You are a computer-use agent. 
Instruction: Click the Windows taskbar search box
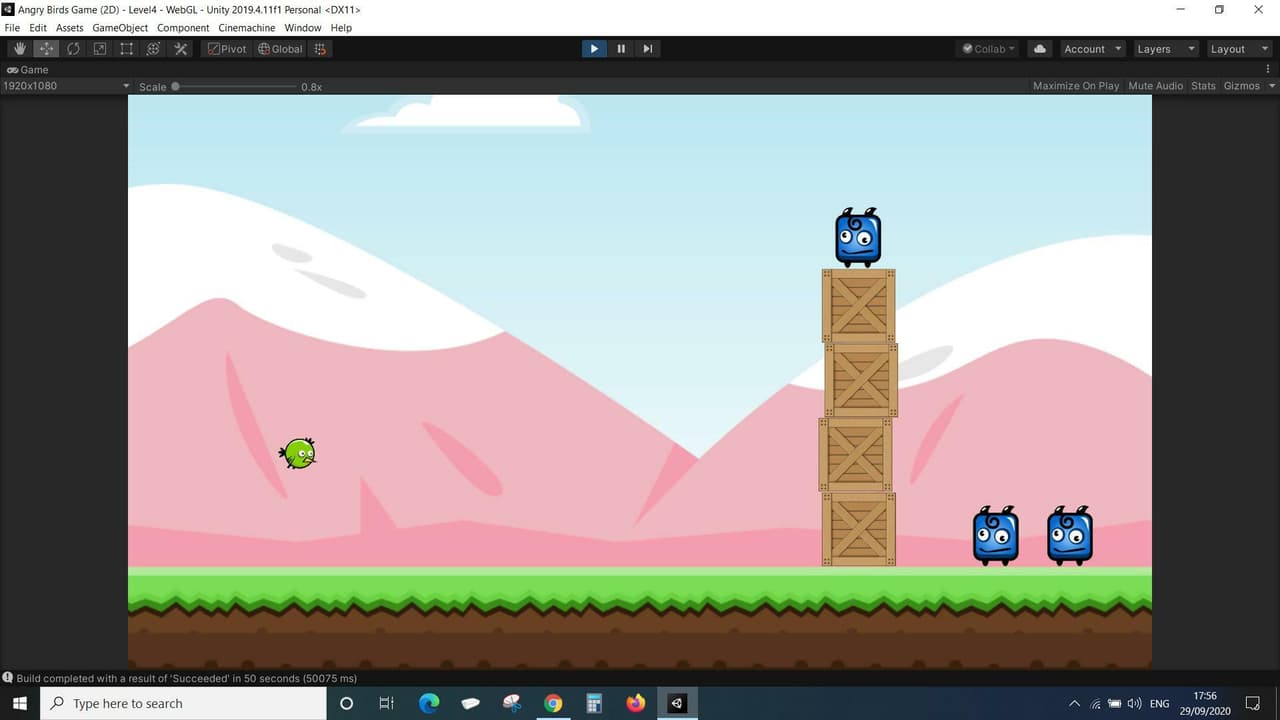point(183,704)
